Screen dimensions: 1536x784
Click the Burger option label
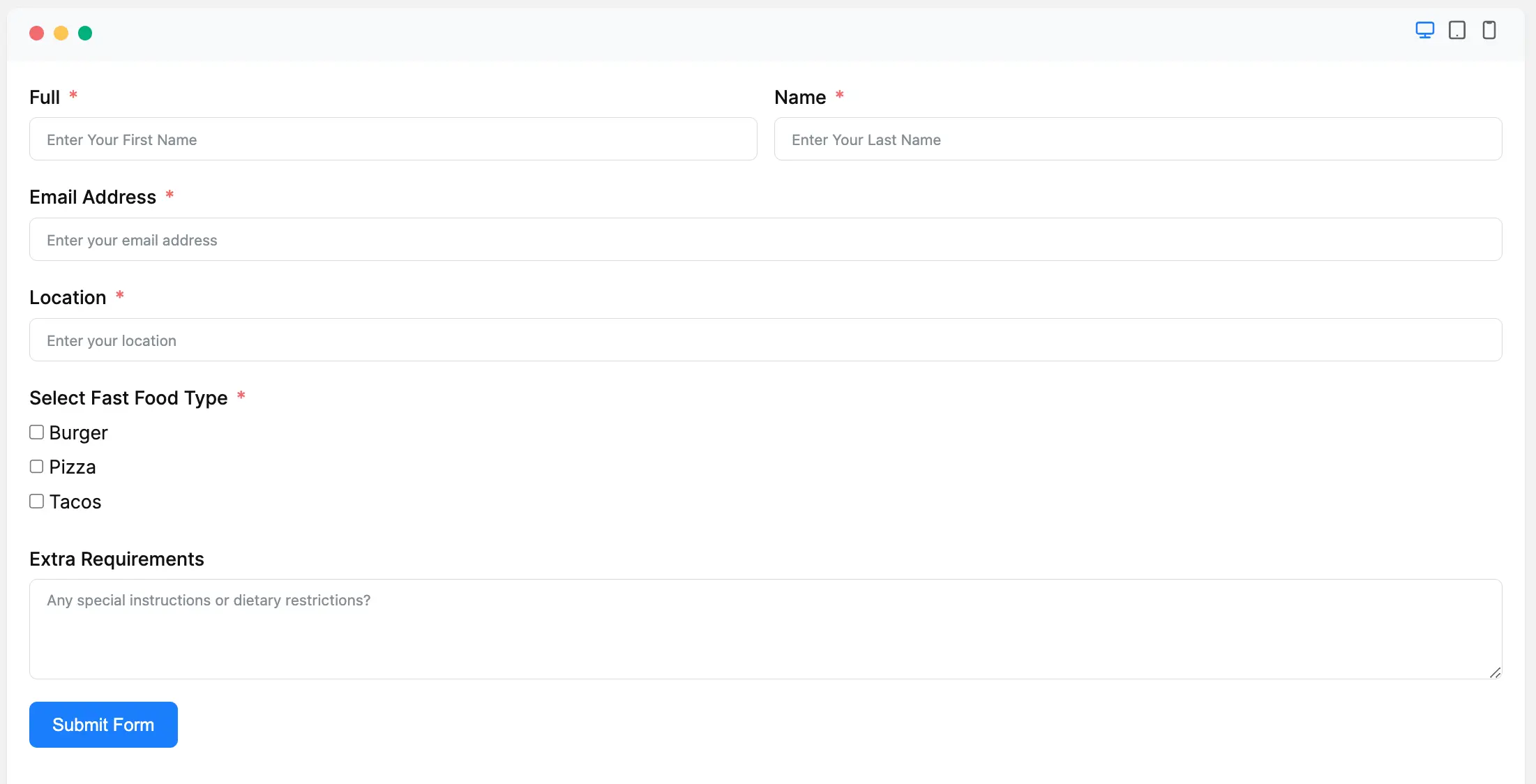pyautogui.click(x=78, y=433)
